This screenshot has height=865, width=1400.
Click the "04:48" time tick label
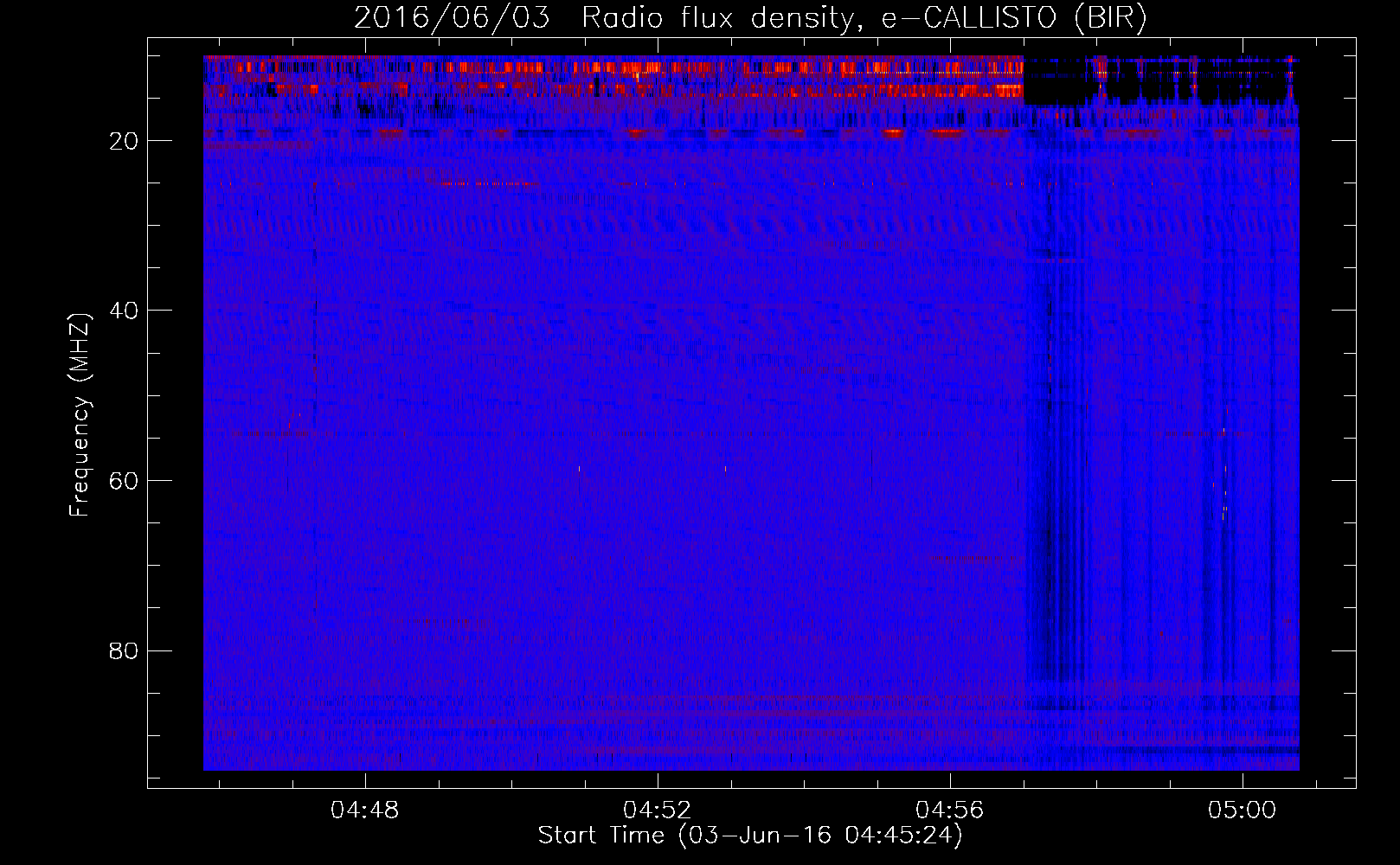(365, 811)
